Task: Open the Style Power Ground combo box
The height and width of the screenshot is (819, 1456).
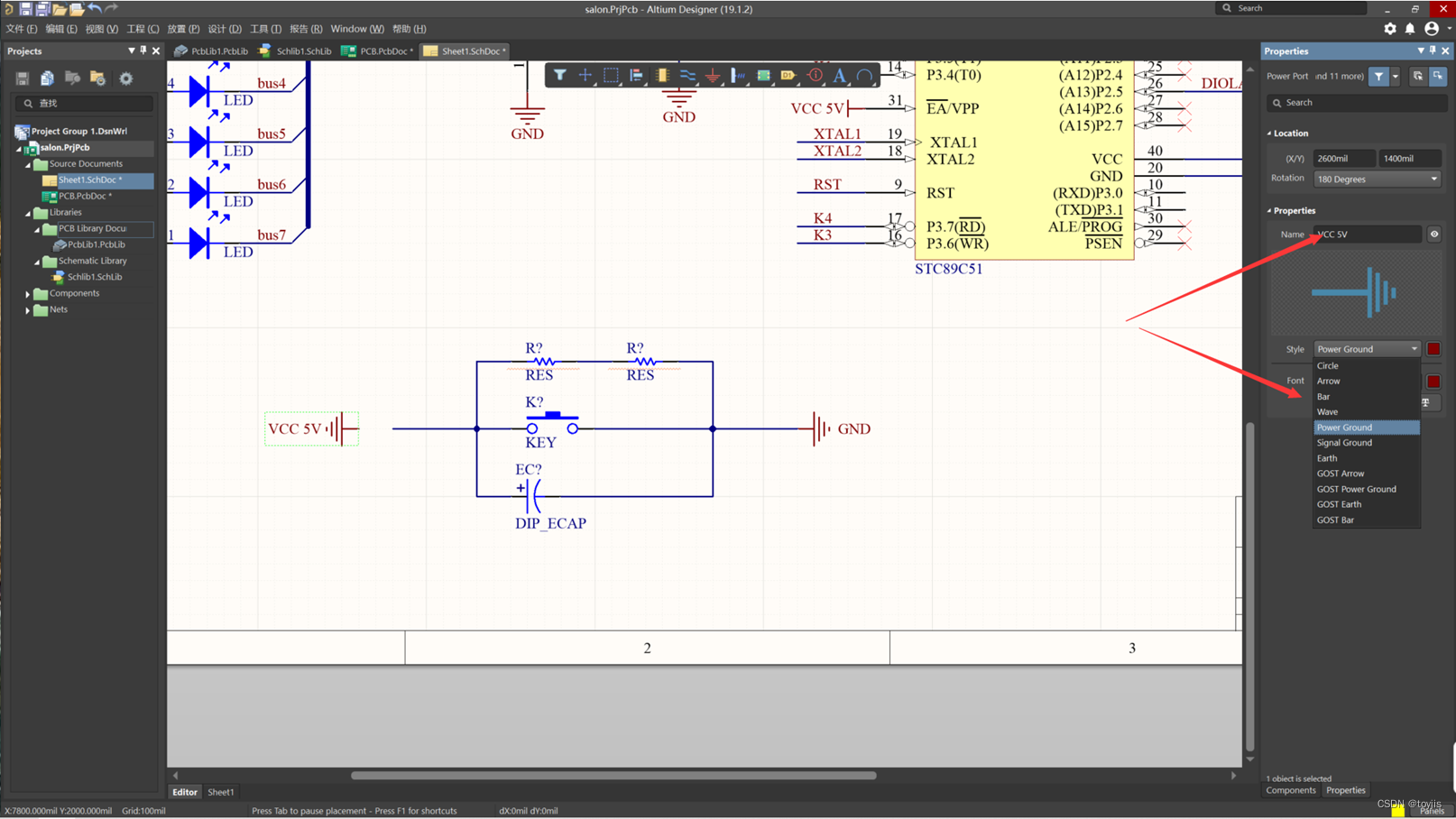Action: coord(1367,349)
